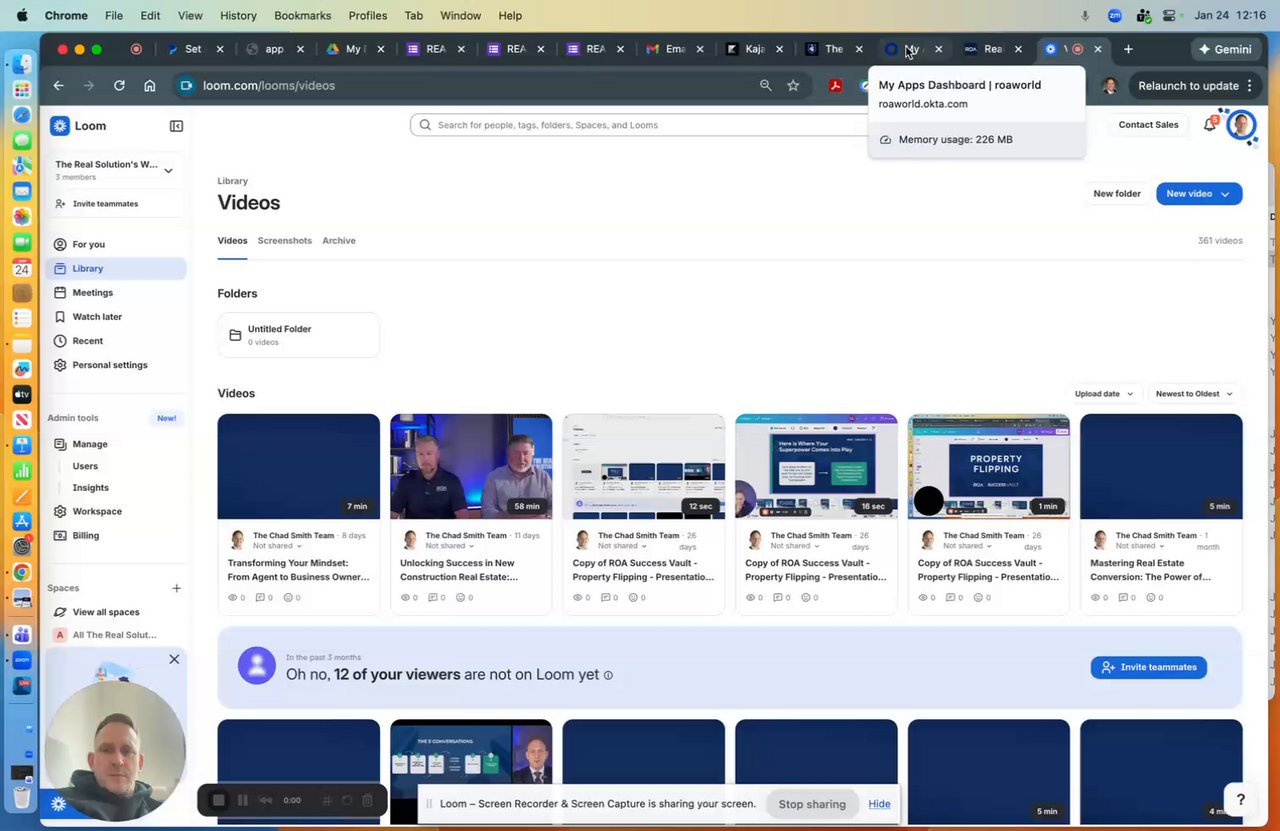The height and width of the screenshot is (831, 1280).
Task: Open the help question mark button
Action: (x=1240, y=799)
